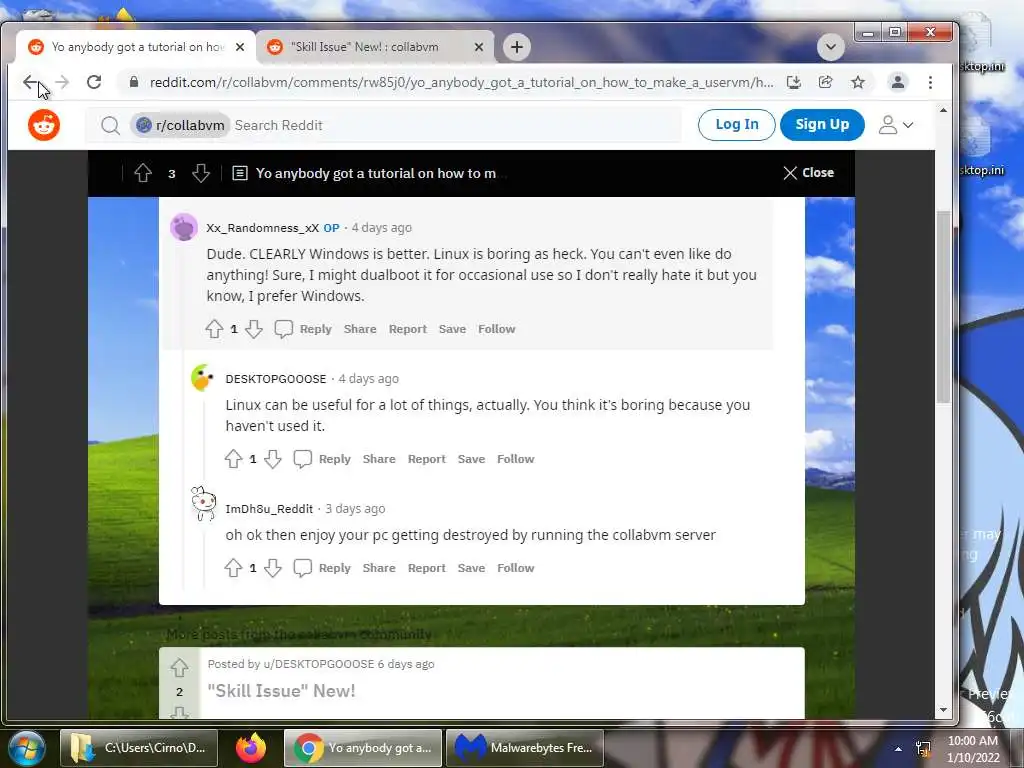
Task: Open ImDh8u_Reddit user profile link
Action: (x=269, y=509)
